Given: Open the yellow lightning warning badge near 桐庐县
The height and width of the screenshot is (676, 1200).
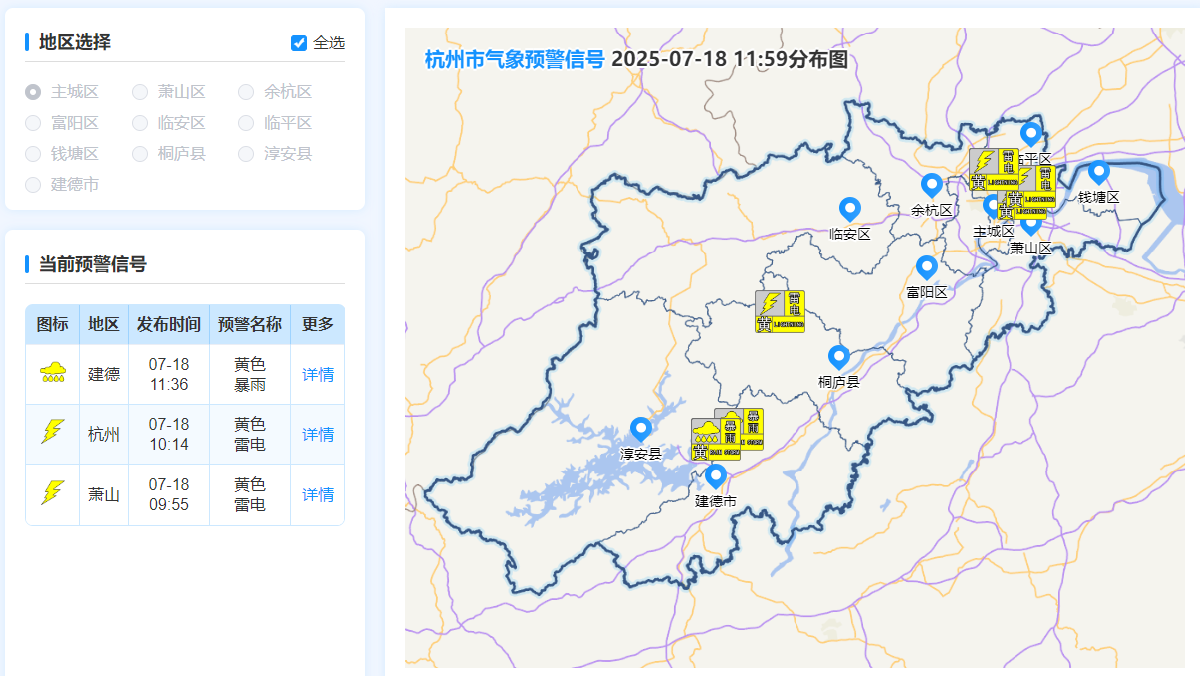Looking at the screenshot, I should [780, 311].
